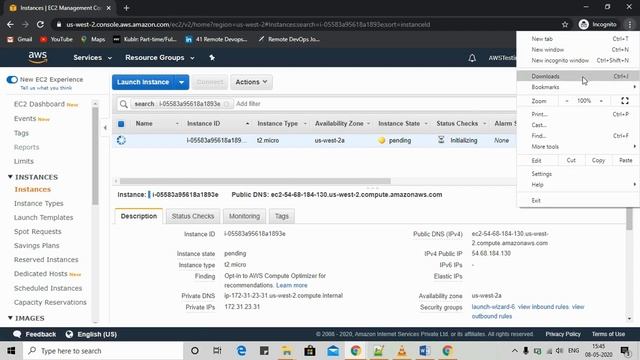This screenshot has width=640, height=360.
Task: Open Settings from Chrome menu
Action: coord(578,174)
